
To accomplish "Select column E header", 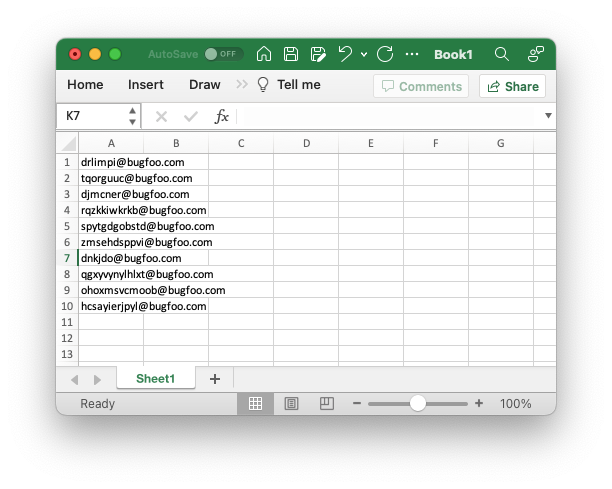I will (371, 143).
